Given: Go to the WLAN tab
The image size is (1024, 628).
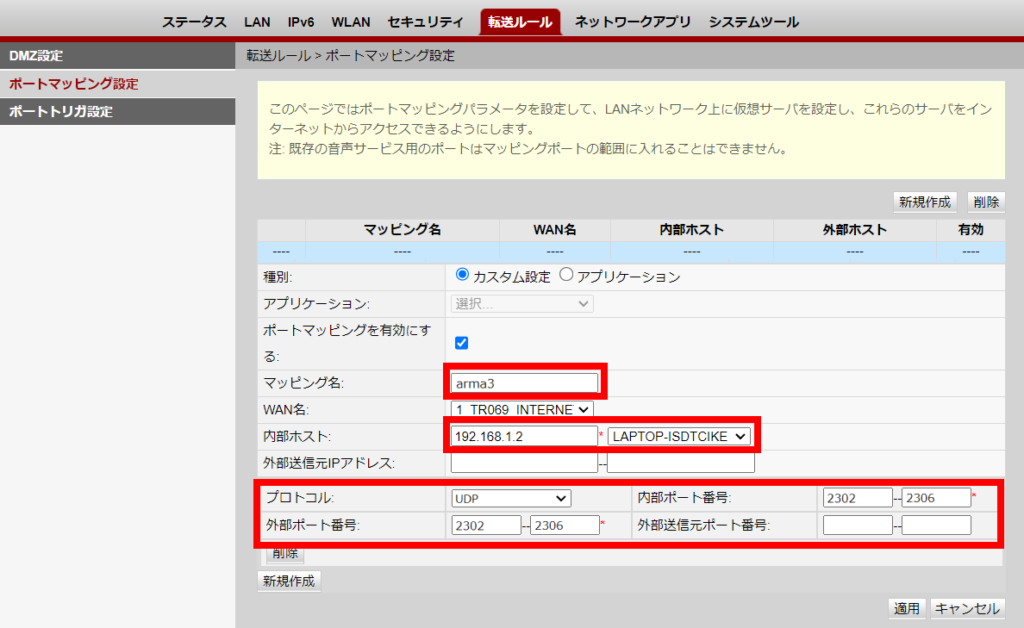Looking at the screenshot, I should pyautogui.click(x=351, y=22).
